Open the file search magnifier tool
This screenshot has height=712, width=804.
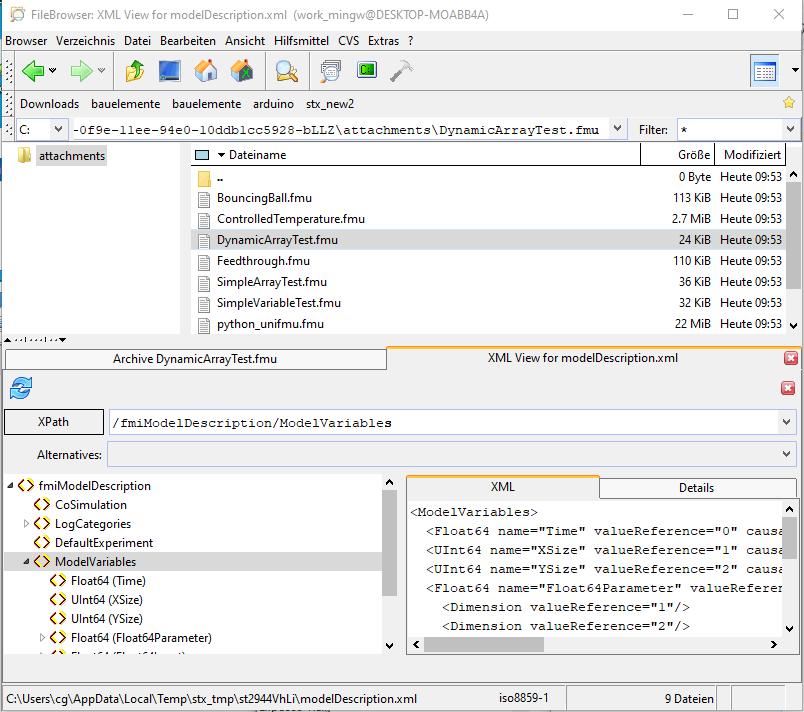tap(287, 71)
